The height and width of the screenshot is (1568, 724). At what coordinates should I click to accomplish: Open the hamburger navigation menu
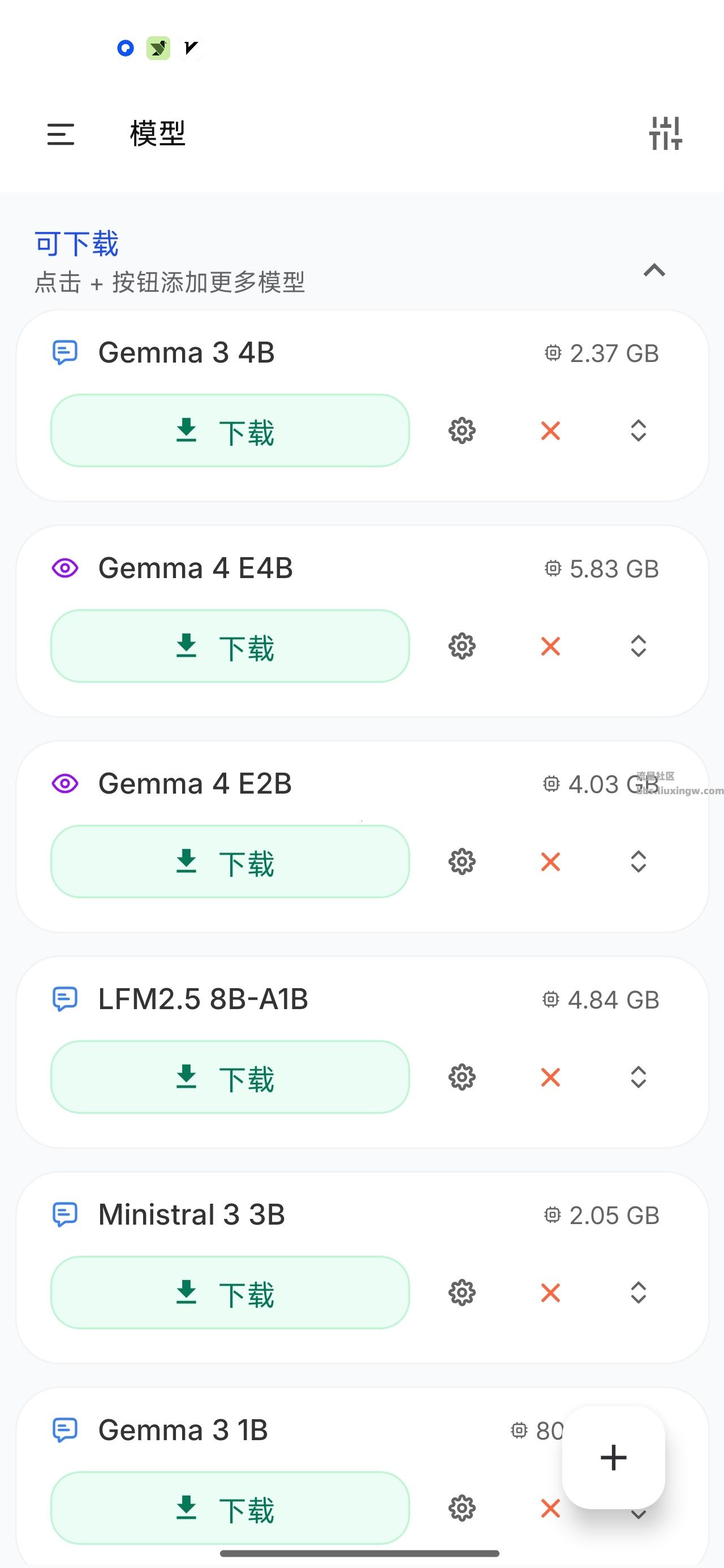[x=61, y=134]
